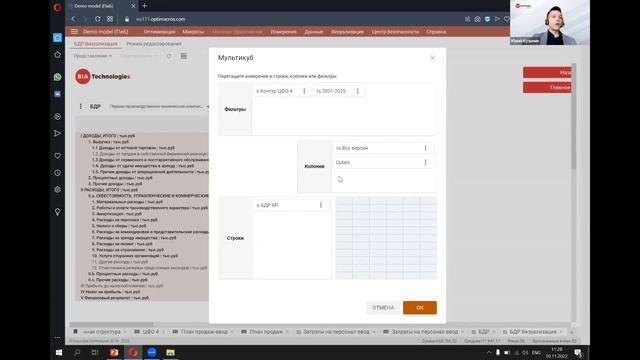Click the first red button at right edge
The width and height of the screenshot is (640, 360).
[547, 72]
